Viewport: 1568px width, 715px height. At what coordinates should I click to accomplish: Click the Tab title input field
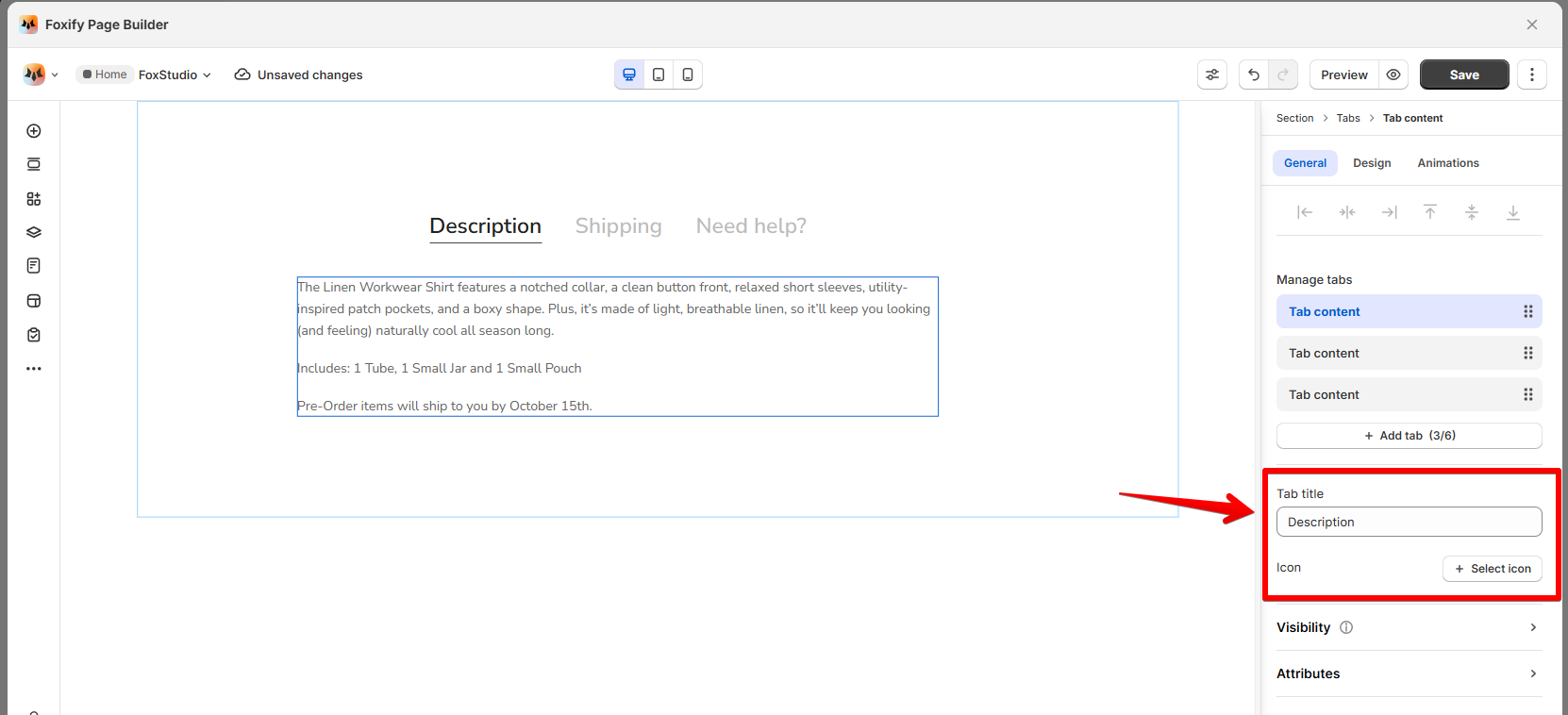[1410, 522]
